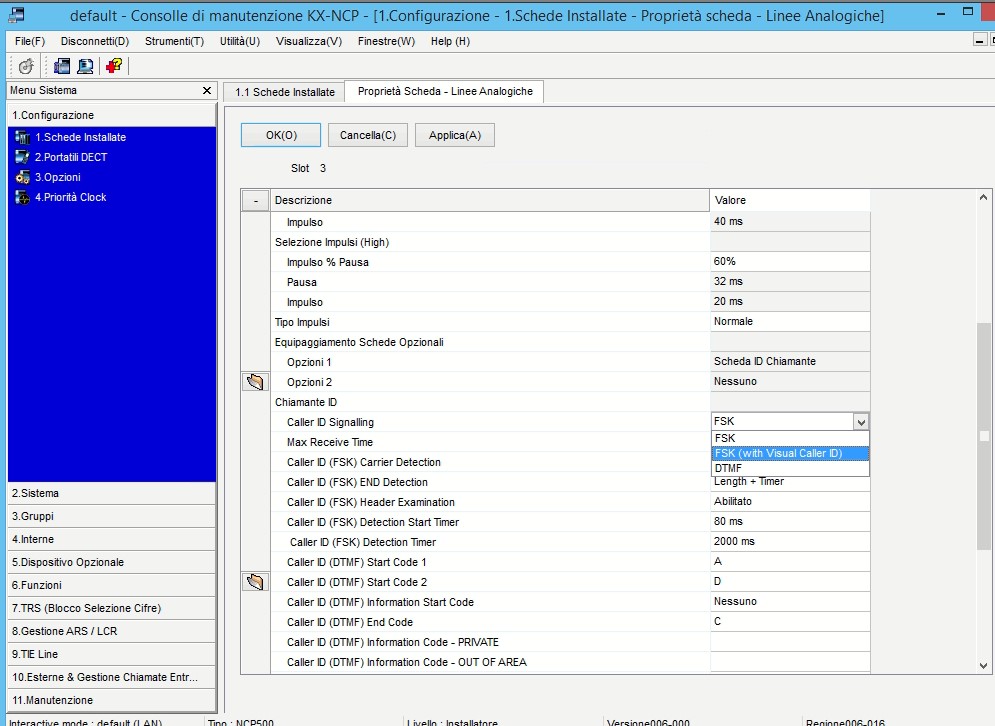Collapse the table with the minus button

point(256,201)
